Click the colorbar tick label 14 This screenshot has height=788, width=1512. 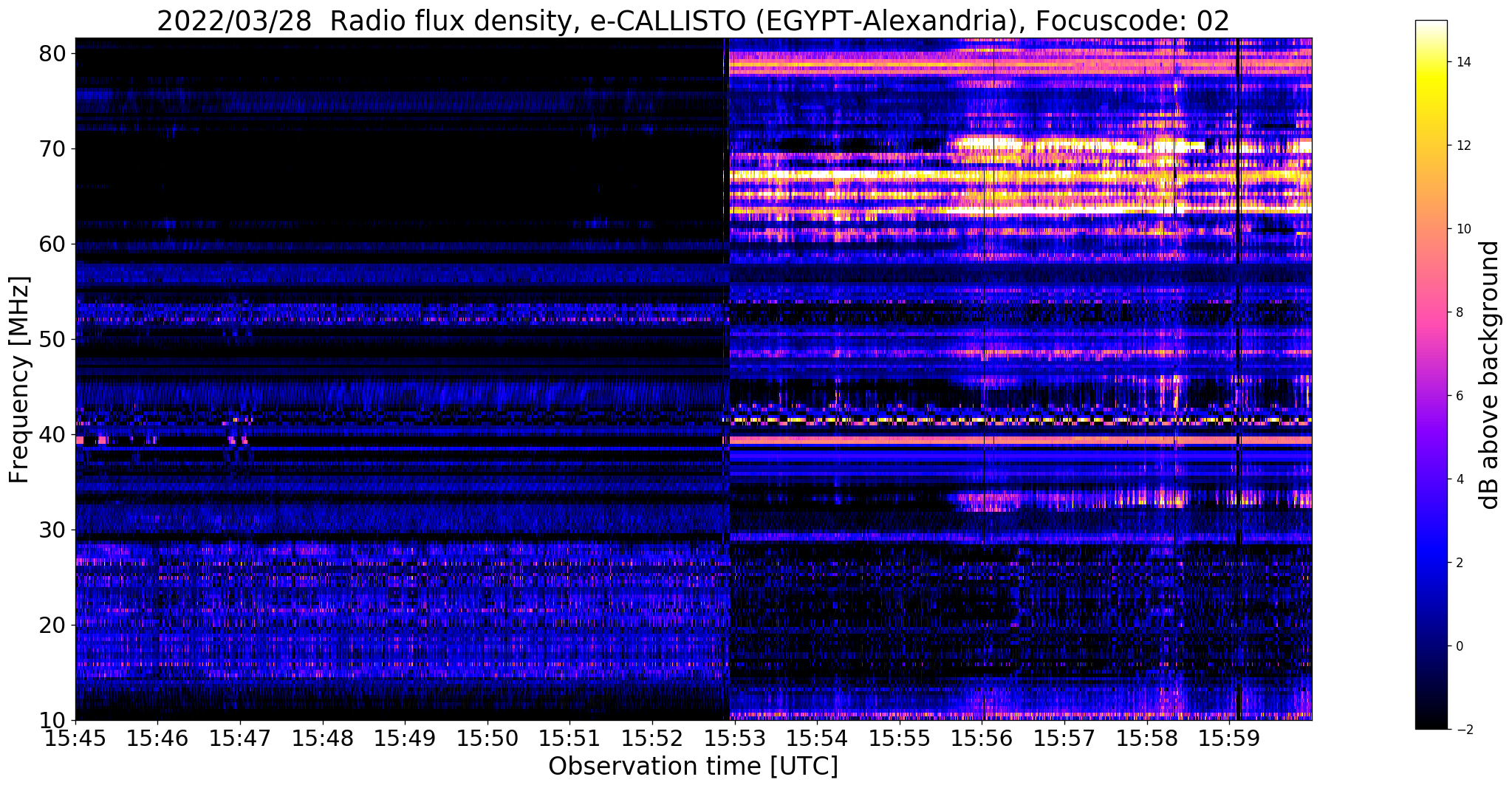click(x=1463, y=62)
